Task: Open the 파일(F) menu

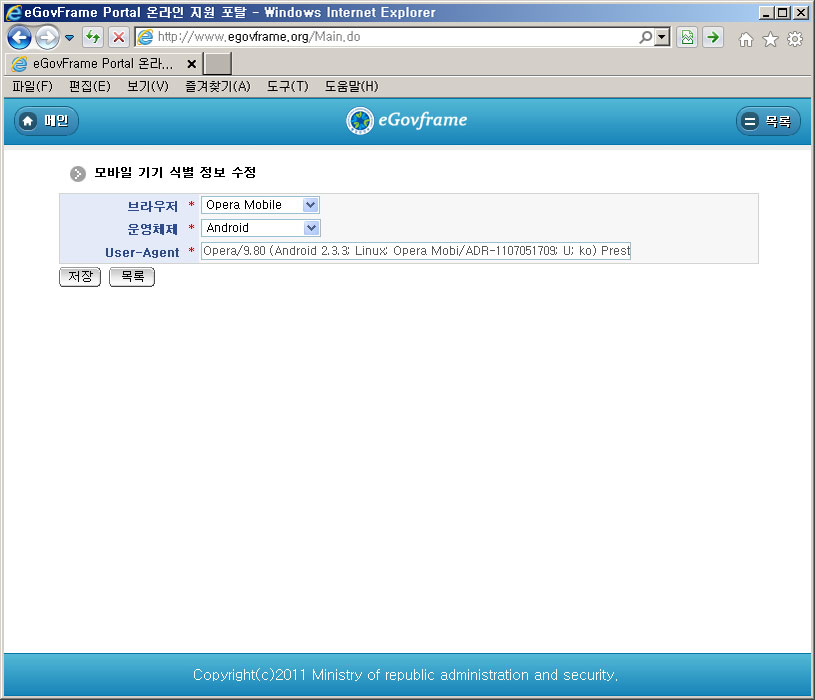Action: (x=32, y=87)
